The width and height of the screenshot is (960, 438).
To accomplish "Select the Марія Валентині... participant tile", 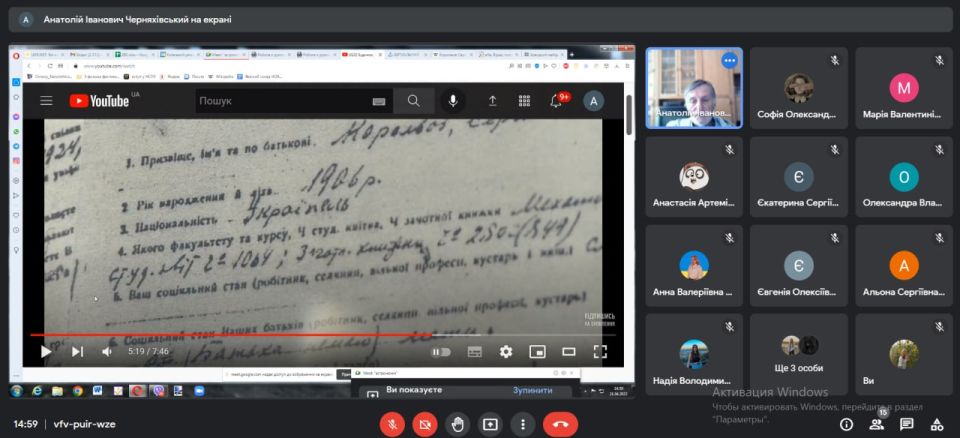I will (904, 88).
